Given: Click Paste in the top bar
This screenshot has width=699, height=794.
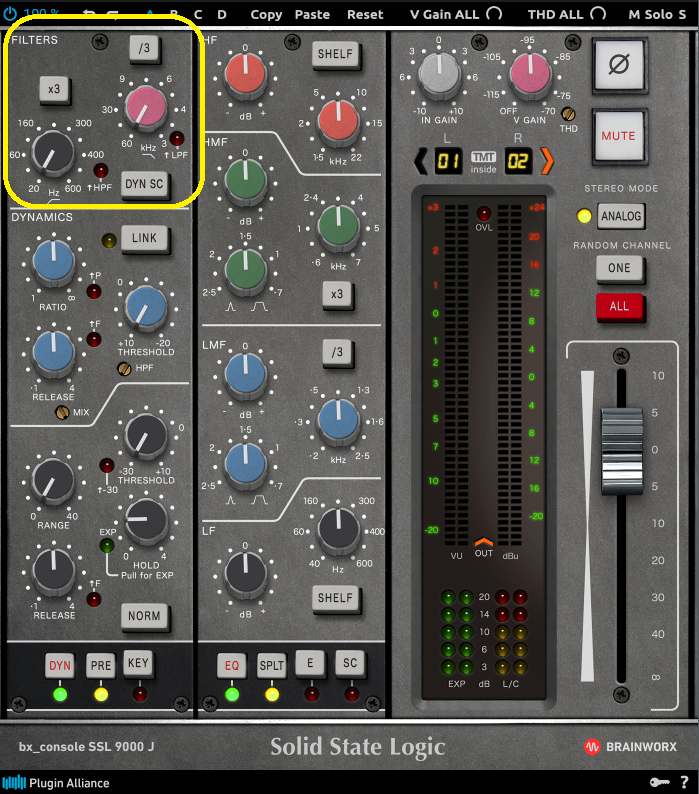Looking at the screenshot, I should pyautogui.click(x=312, y=14).
